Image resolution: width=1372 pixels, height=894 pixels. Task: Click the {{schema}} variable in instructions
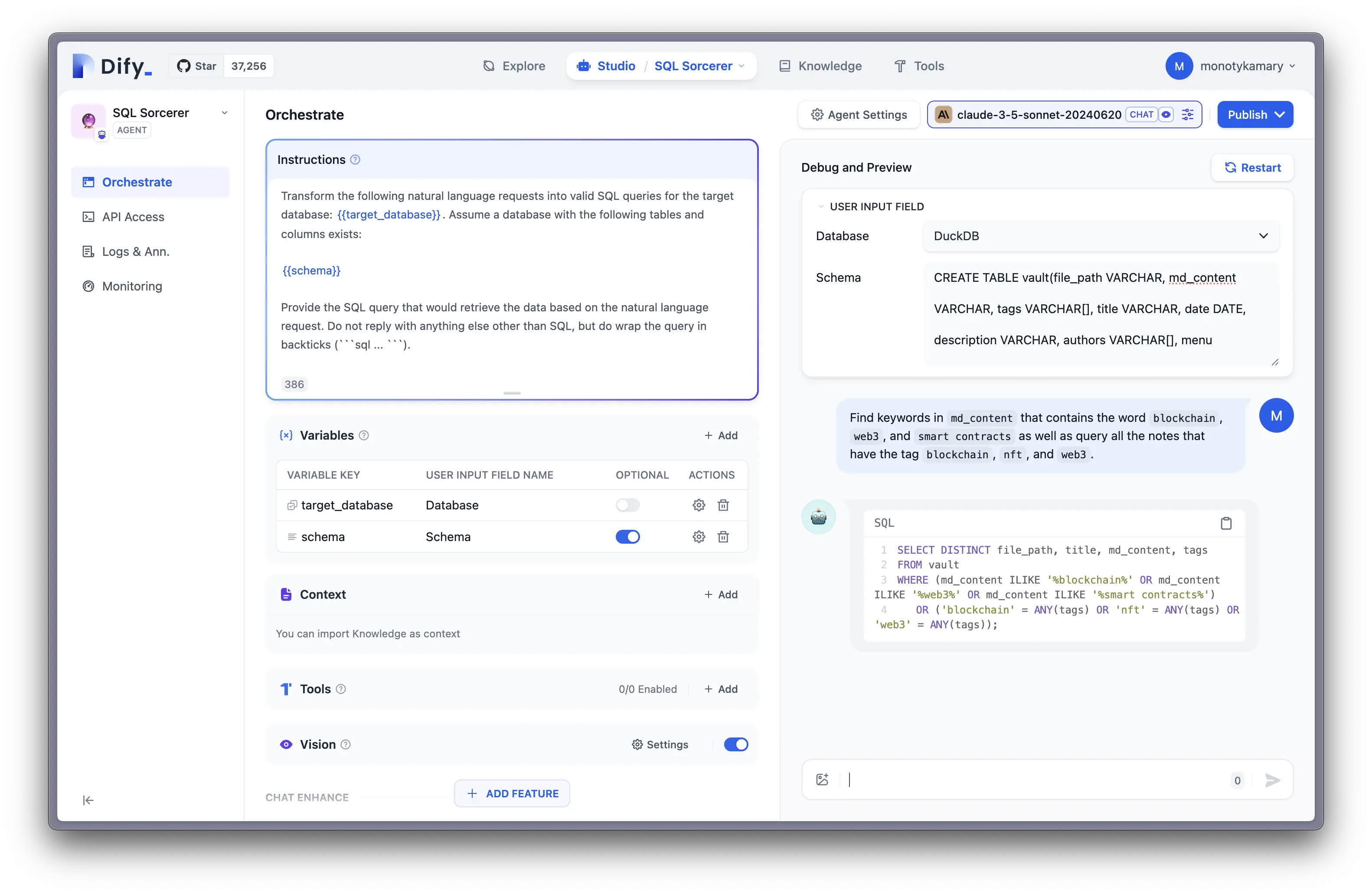(311, 271)
